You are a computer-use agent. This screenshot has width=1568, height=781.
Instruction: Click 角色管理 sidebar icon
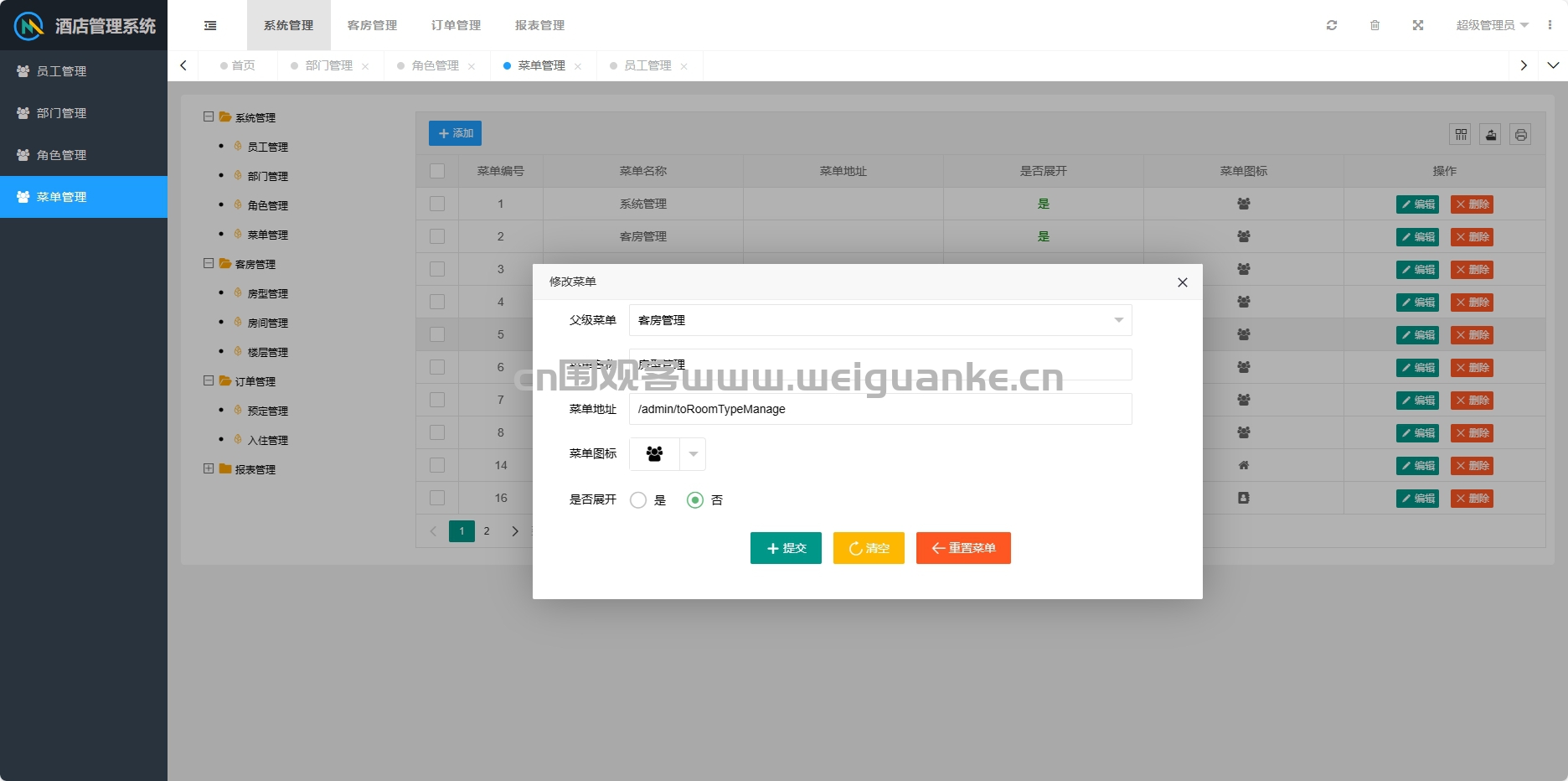pyautogui.click(x=23, y=155)
